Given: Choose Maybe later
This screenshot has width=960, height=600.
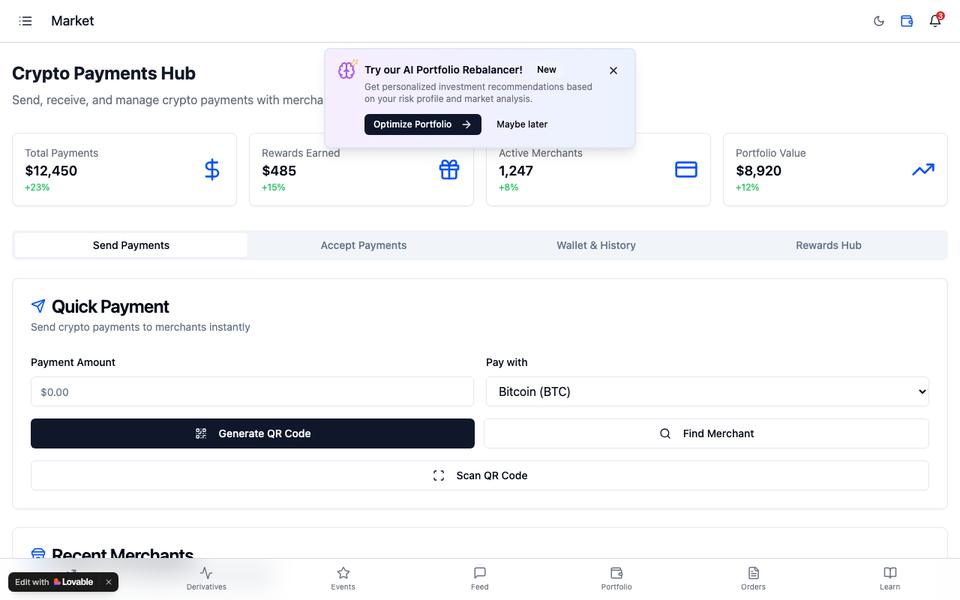Looking at the screenshot, I should point(522,124).
